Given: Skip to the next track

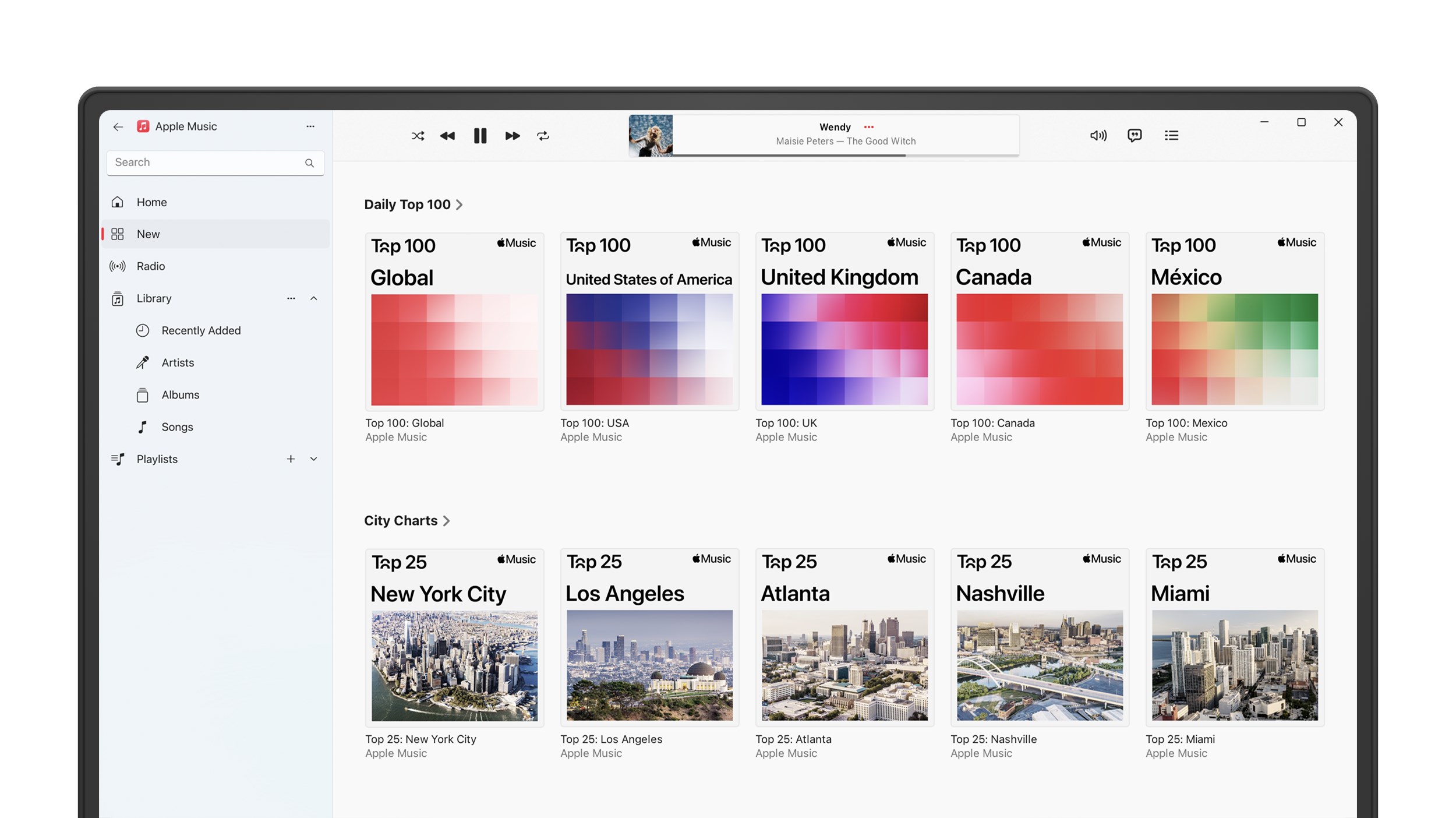Looking at the screenshot, I should pyautogui.click(x=512, y=136).
